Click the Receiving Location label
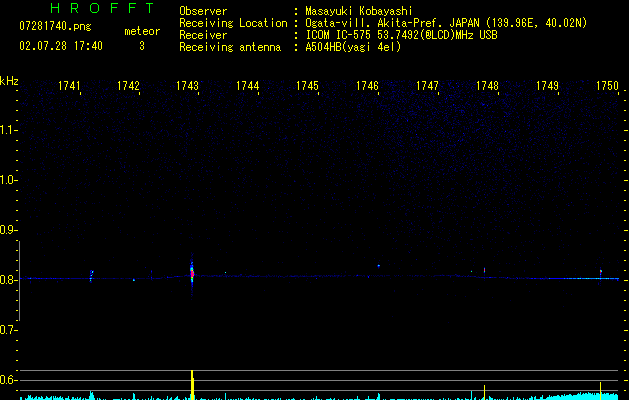 pos(233,23)
